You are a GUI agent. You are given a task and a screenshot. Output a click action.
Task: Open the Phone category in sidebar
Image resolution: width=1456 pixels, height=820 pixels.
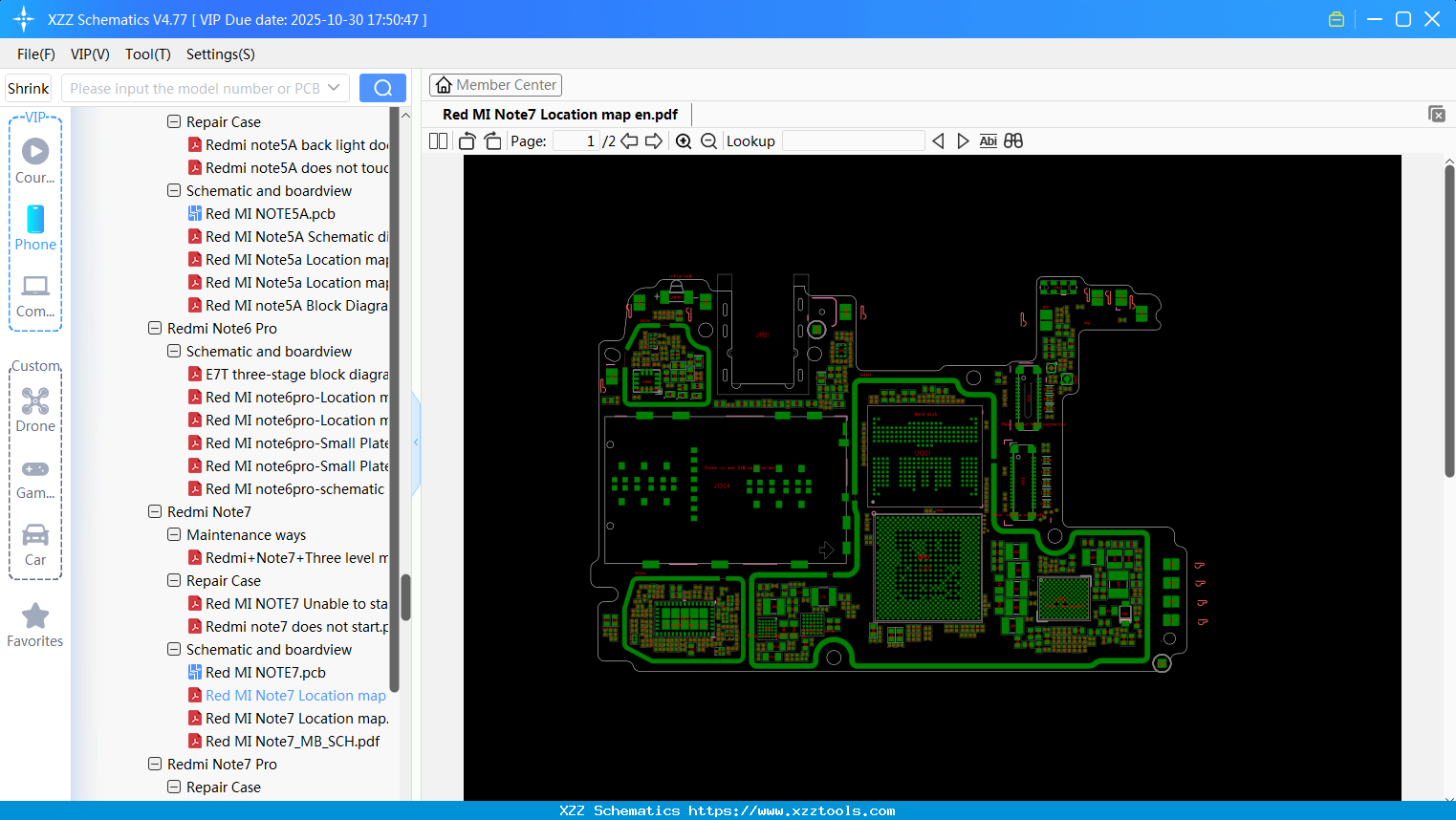35,227
